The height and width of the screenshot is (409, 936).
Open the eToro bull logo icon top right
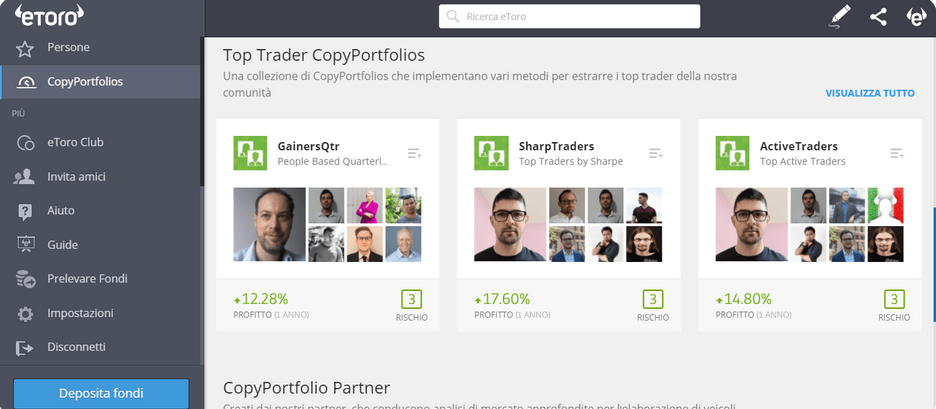tap(916, 16)
